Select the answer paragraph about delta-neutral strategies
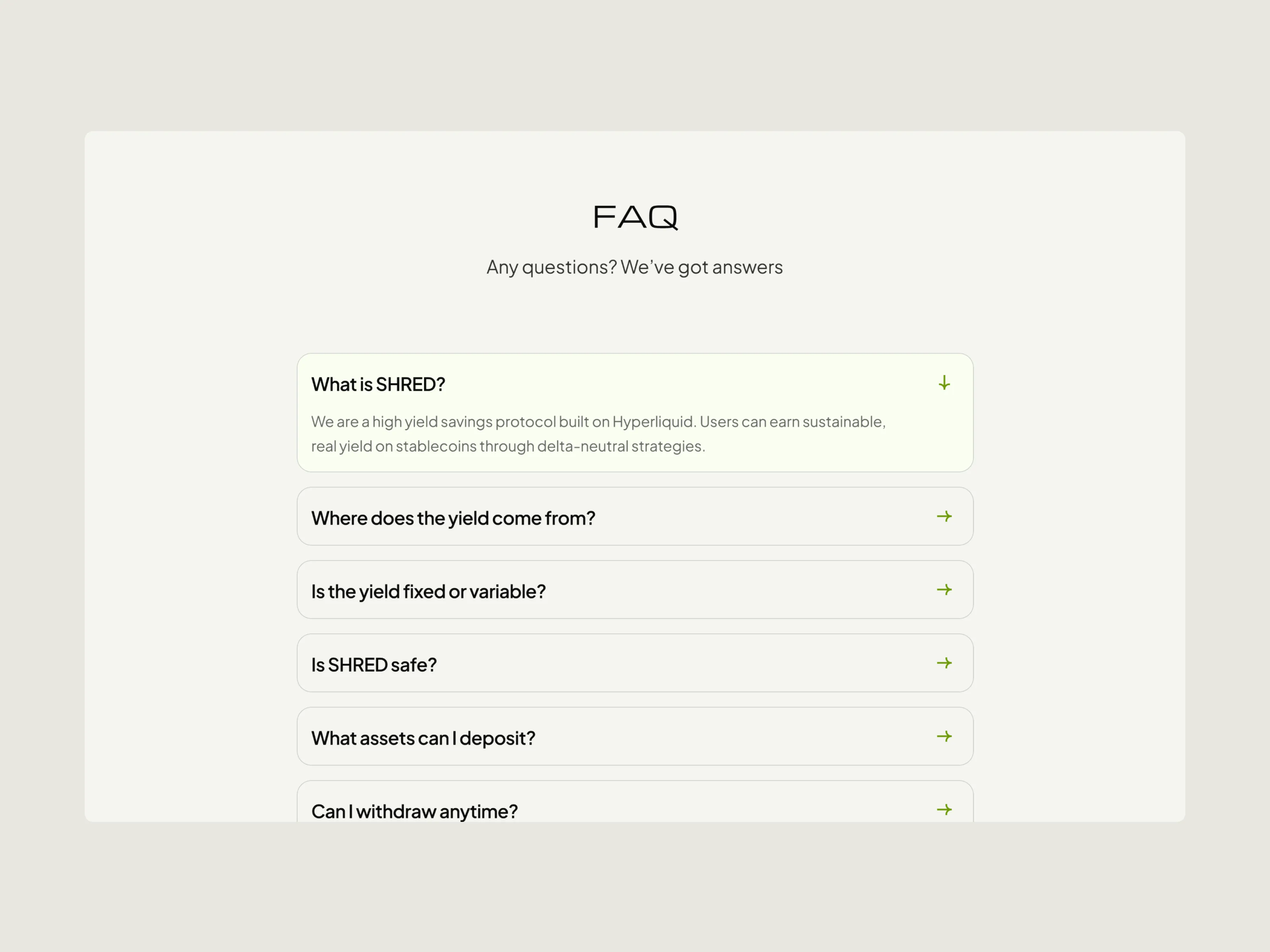Viewport: 1270px width, 952px height. pyautogui.click(x=597, y=434)
